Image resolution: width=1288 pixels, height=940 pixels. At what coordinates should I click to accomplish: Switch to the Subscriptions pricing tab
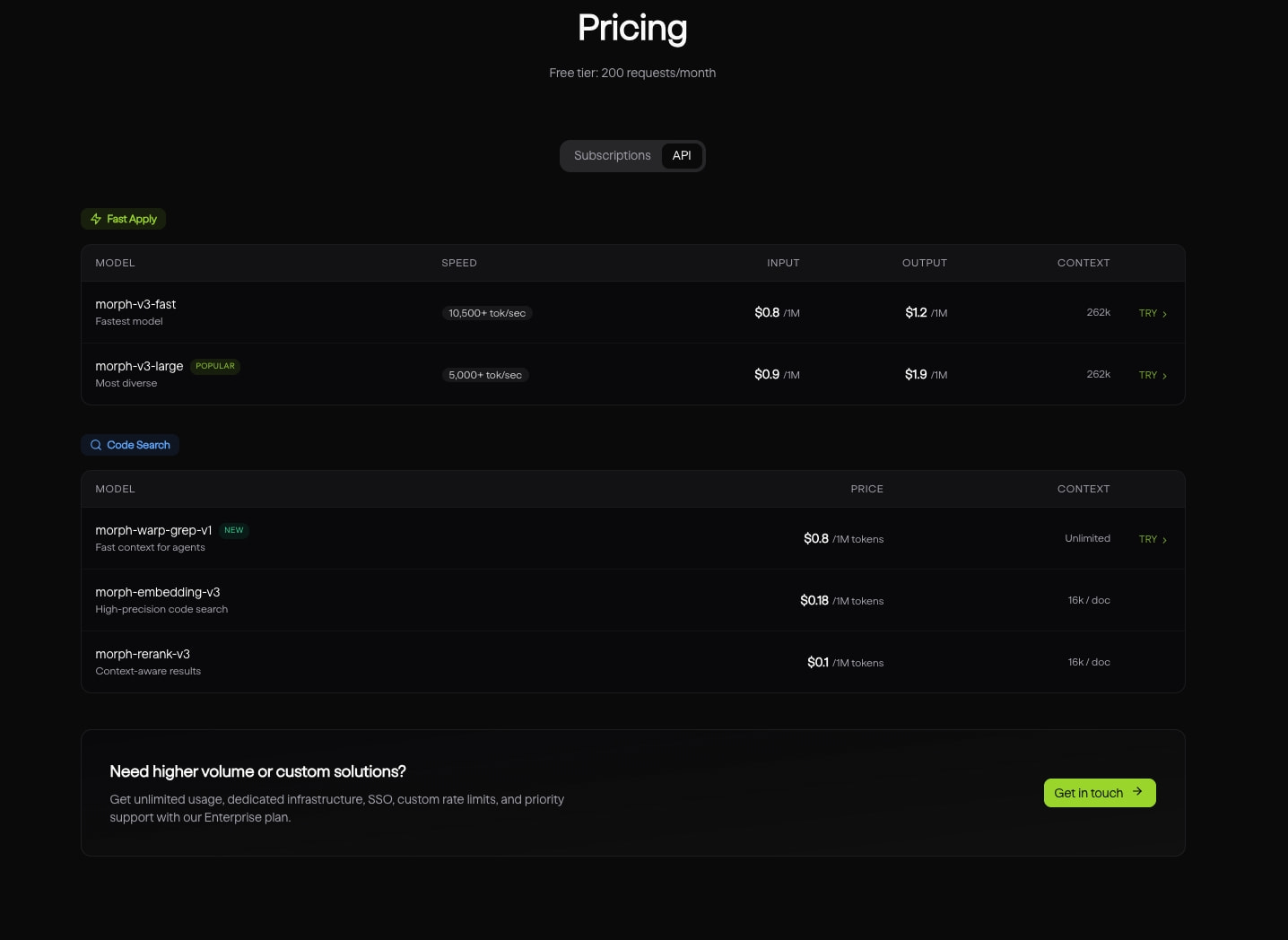pos(612,155)
